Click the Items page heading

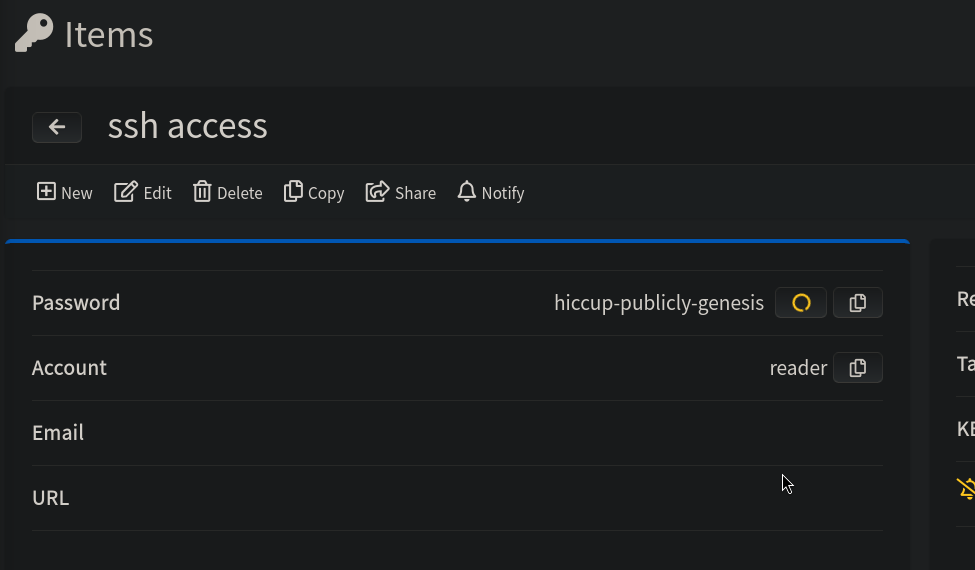[x=109, y=34]
